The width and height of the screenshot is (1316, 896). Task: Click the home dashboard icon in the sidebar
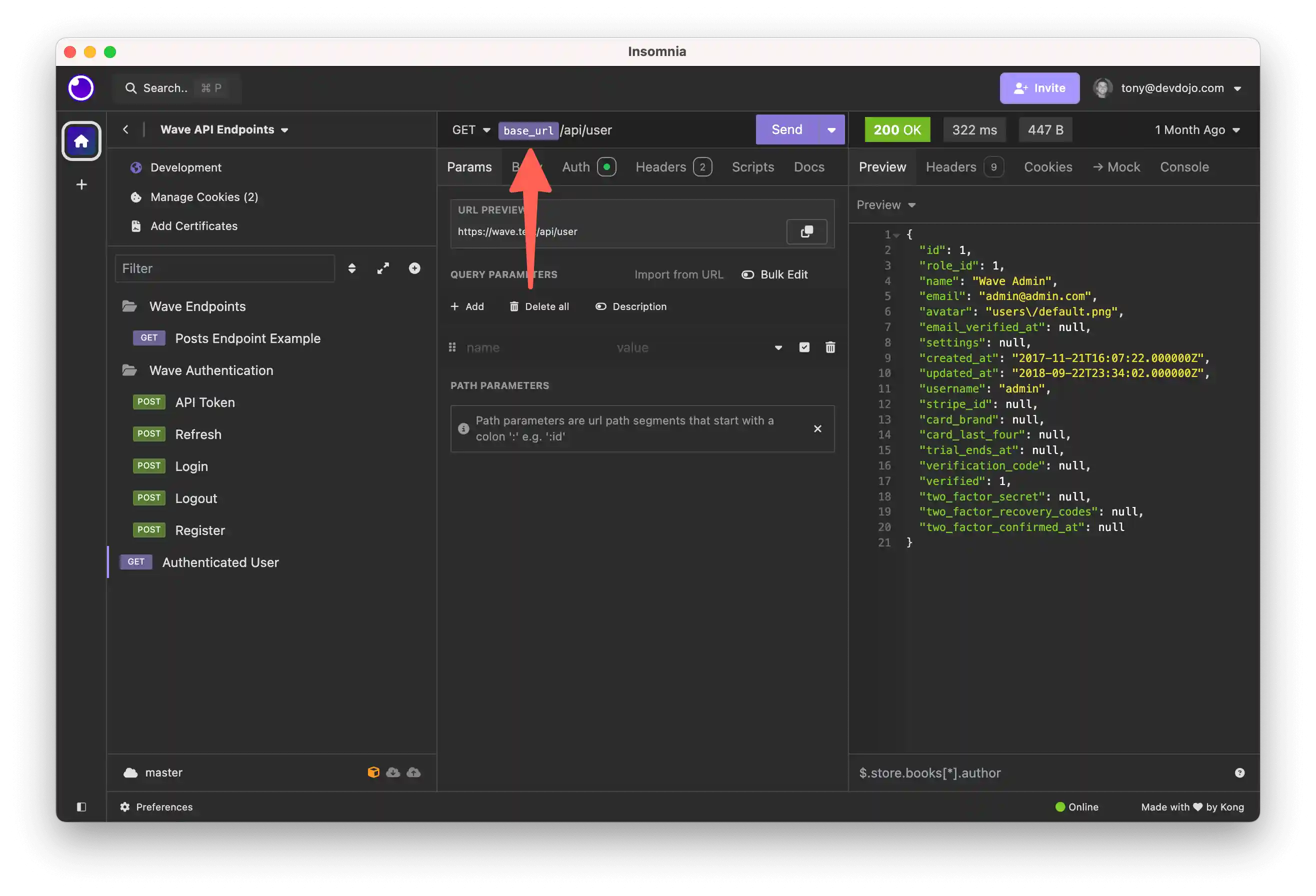point(81,141)
